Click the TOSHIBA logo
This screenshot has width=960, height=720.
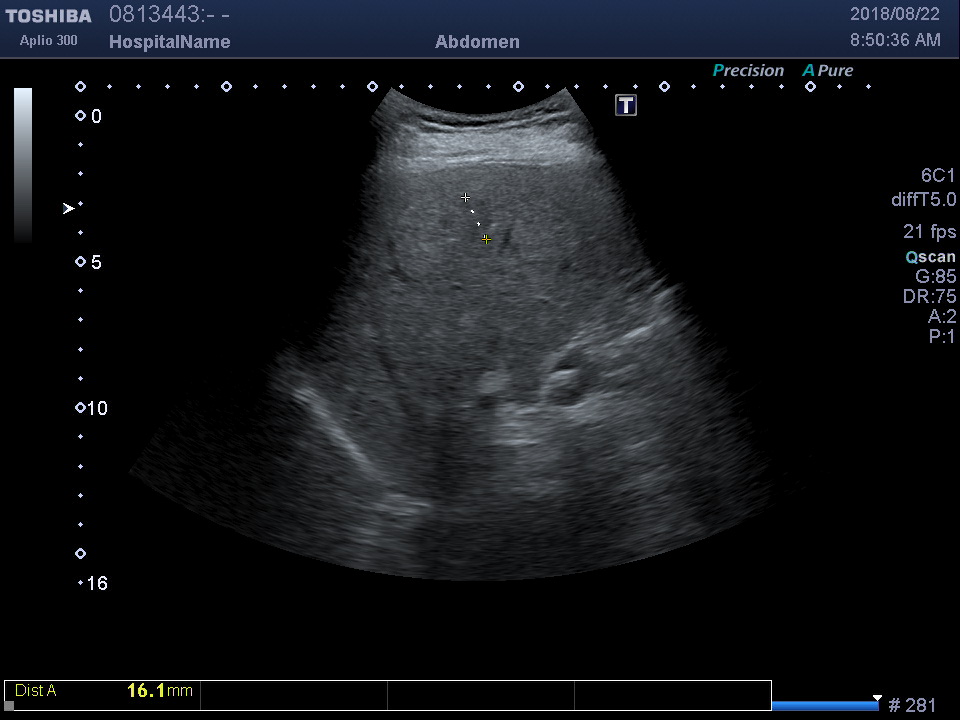(x=48, y=16)
